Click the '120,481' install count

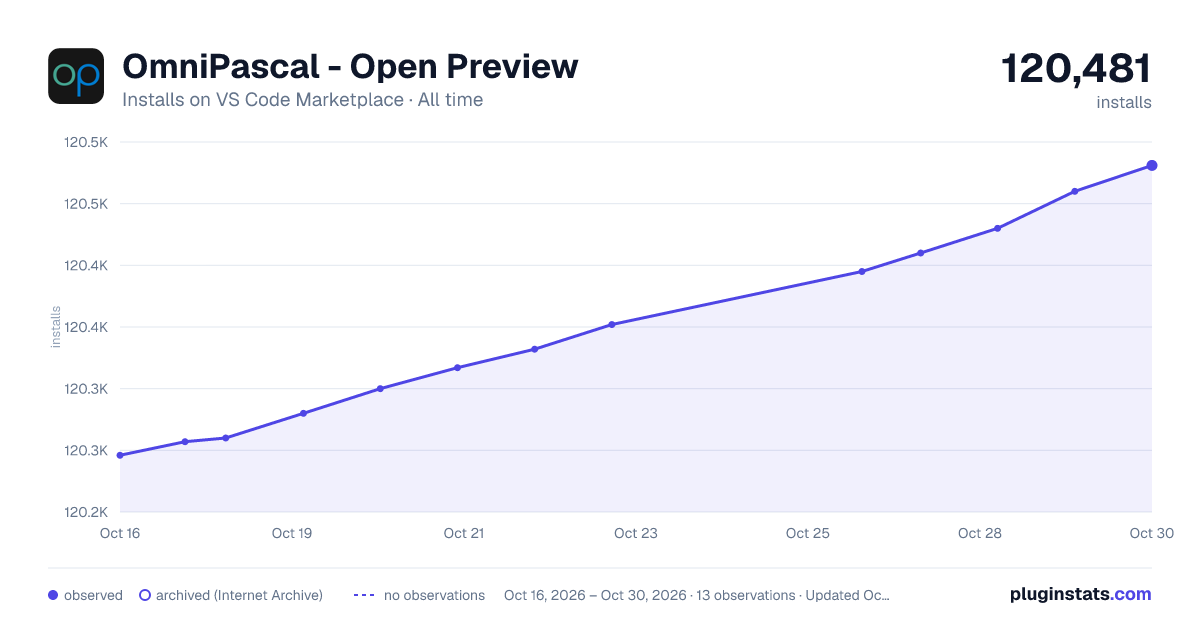coord(1076,69)
